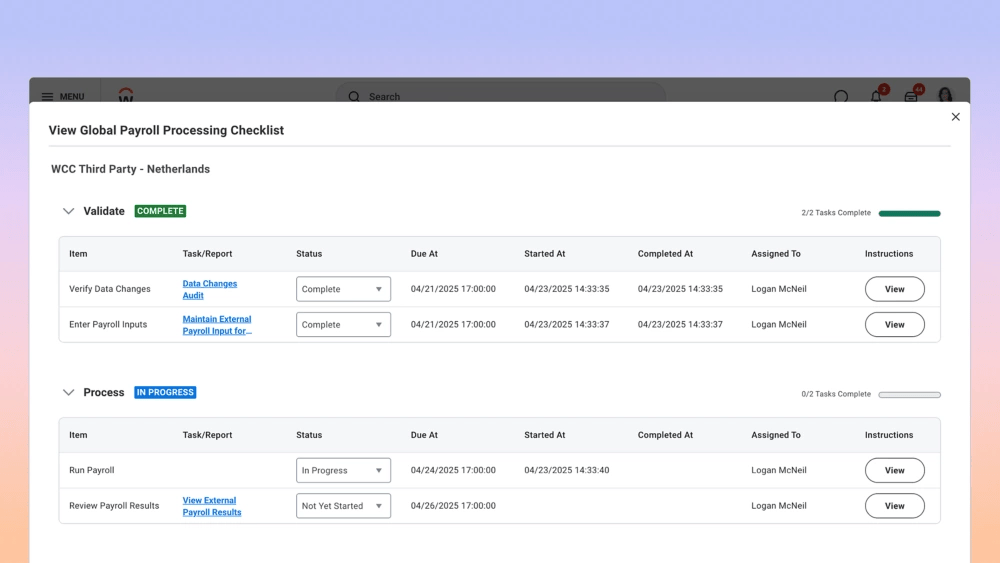
Task: Click 'WCC Third Party - Netherlands' heading
Action: coord(130,169)
